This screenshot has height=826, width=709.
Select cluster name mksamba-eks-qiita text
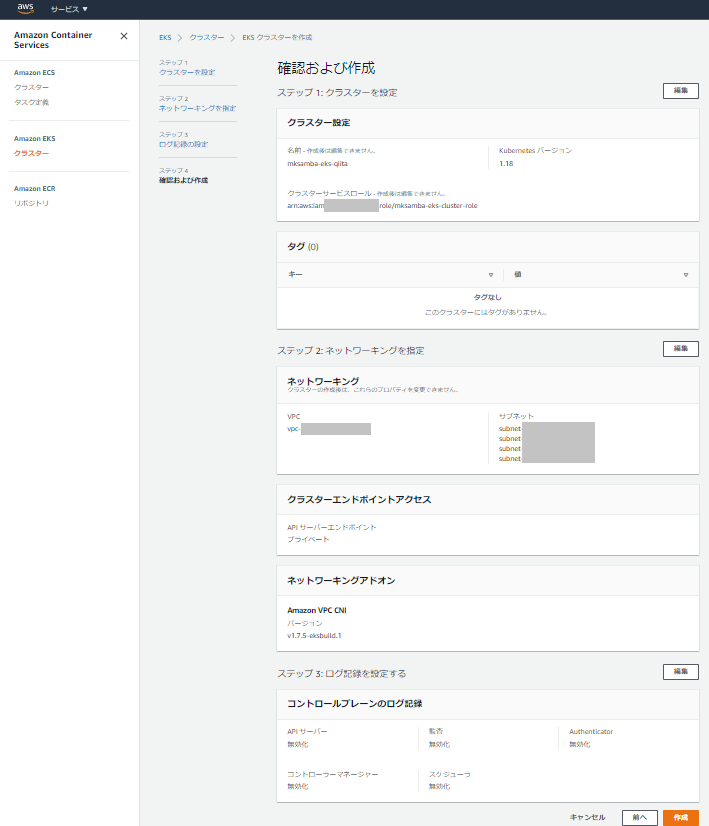317,164
